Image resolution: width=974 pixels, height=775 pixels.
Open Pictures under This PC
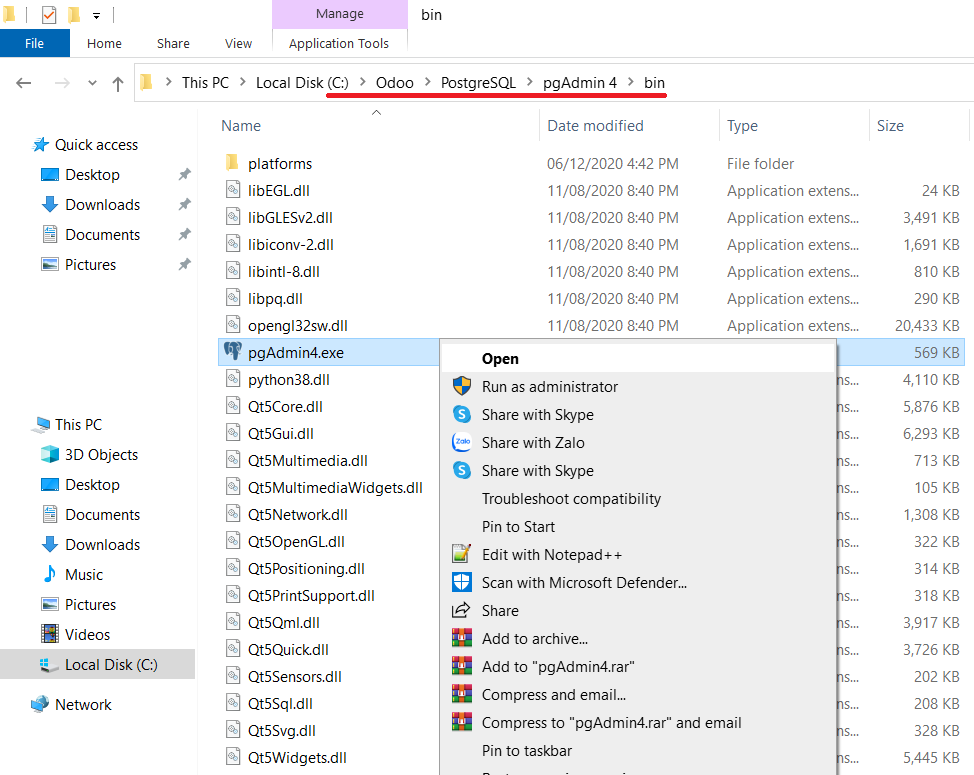(91, 604)
